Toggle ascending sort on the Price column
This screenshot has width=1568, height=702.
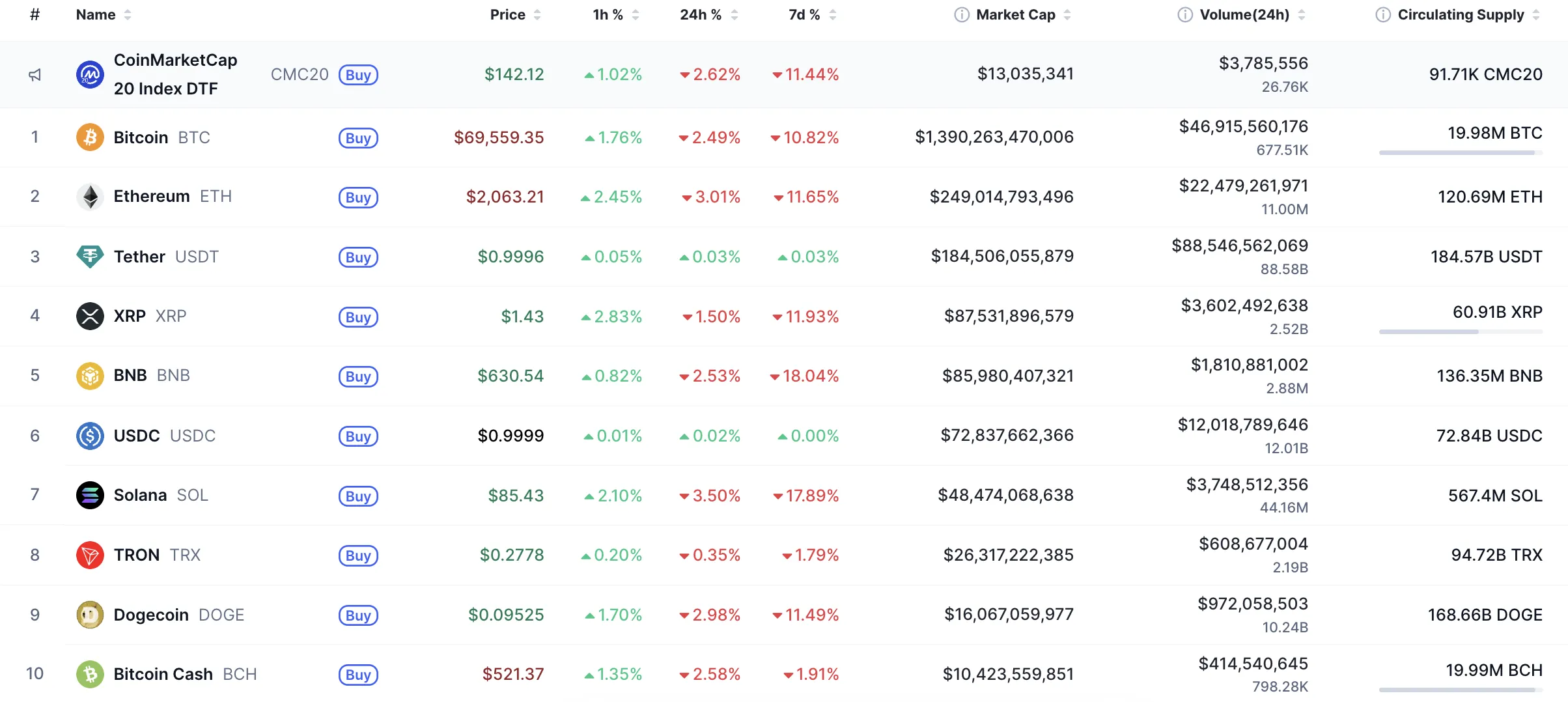point(538,14)
